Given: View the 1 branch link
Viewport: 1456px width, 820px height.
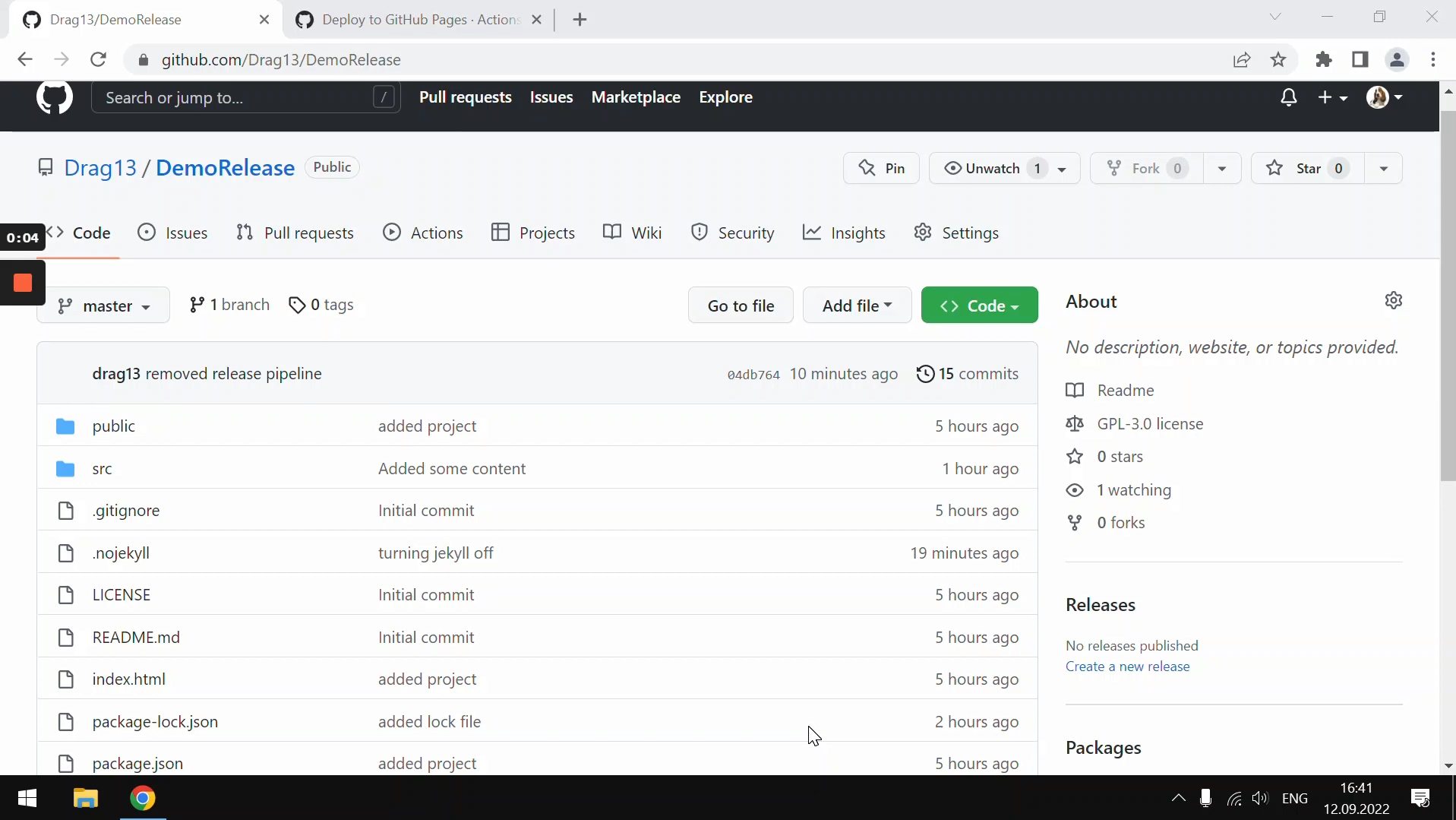Looking at the screenshot, I should [x=229, y=305].
